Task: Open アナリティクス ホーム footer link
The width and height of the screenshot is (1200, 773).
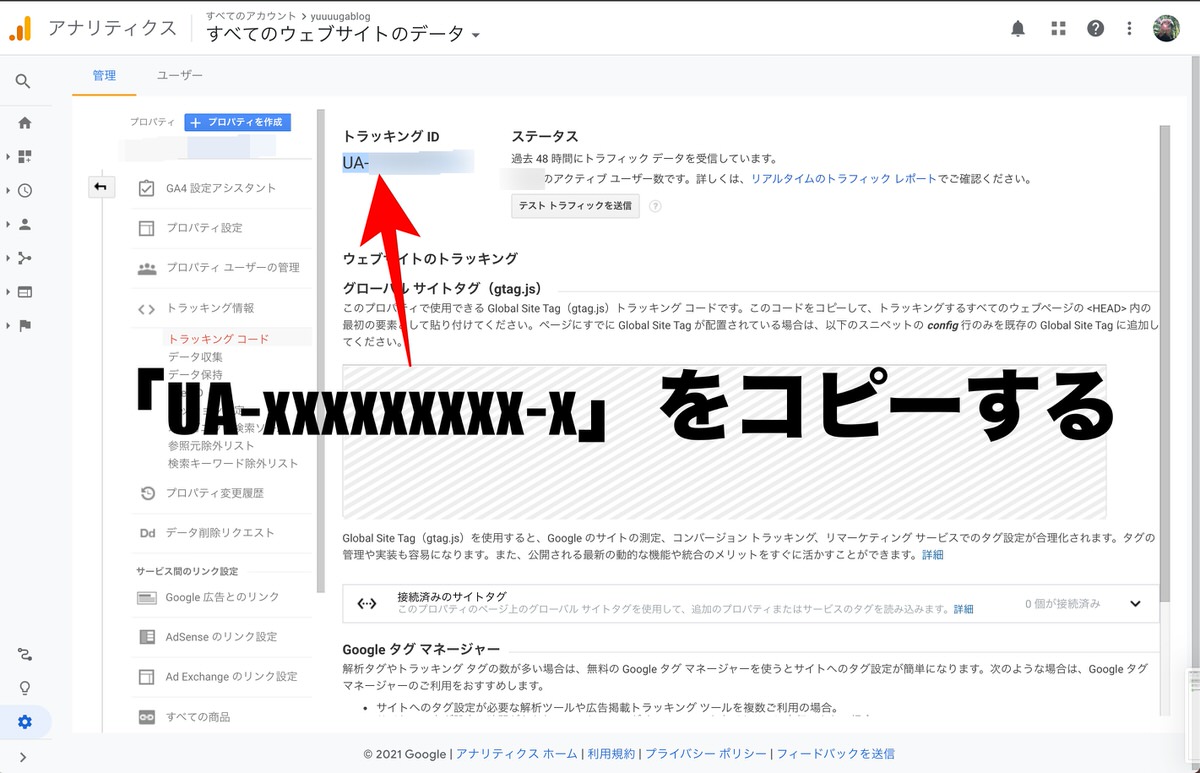Action: 516,754
